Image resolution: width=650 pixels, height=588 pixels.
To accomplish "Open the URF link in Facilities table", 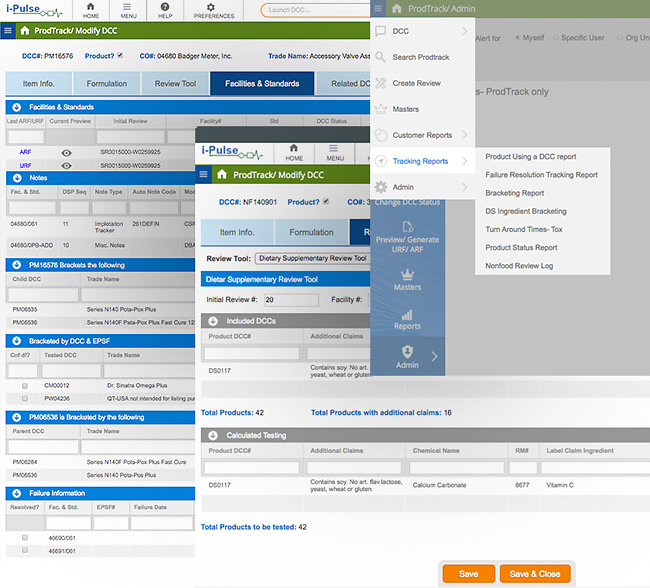I will (25, 165).
